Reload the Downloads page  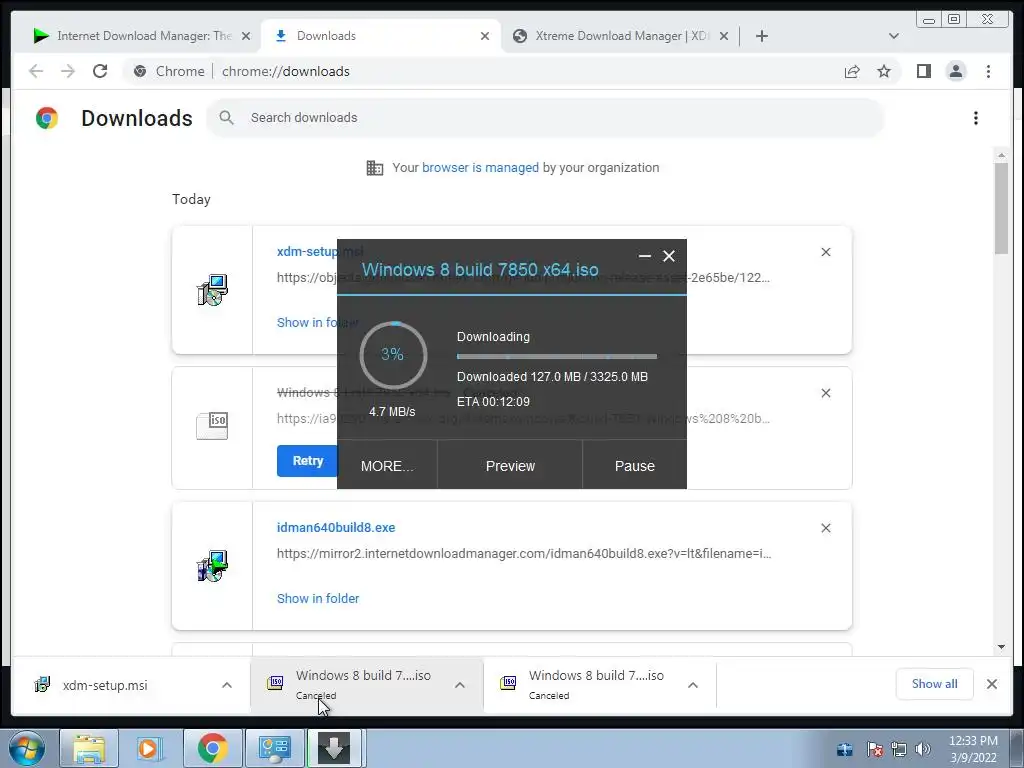tap(100, 71)
